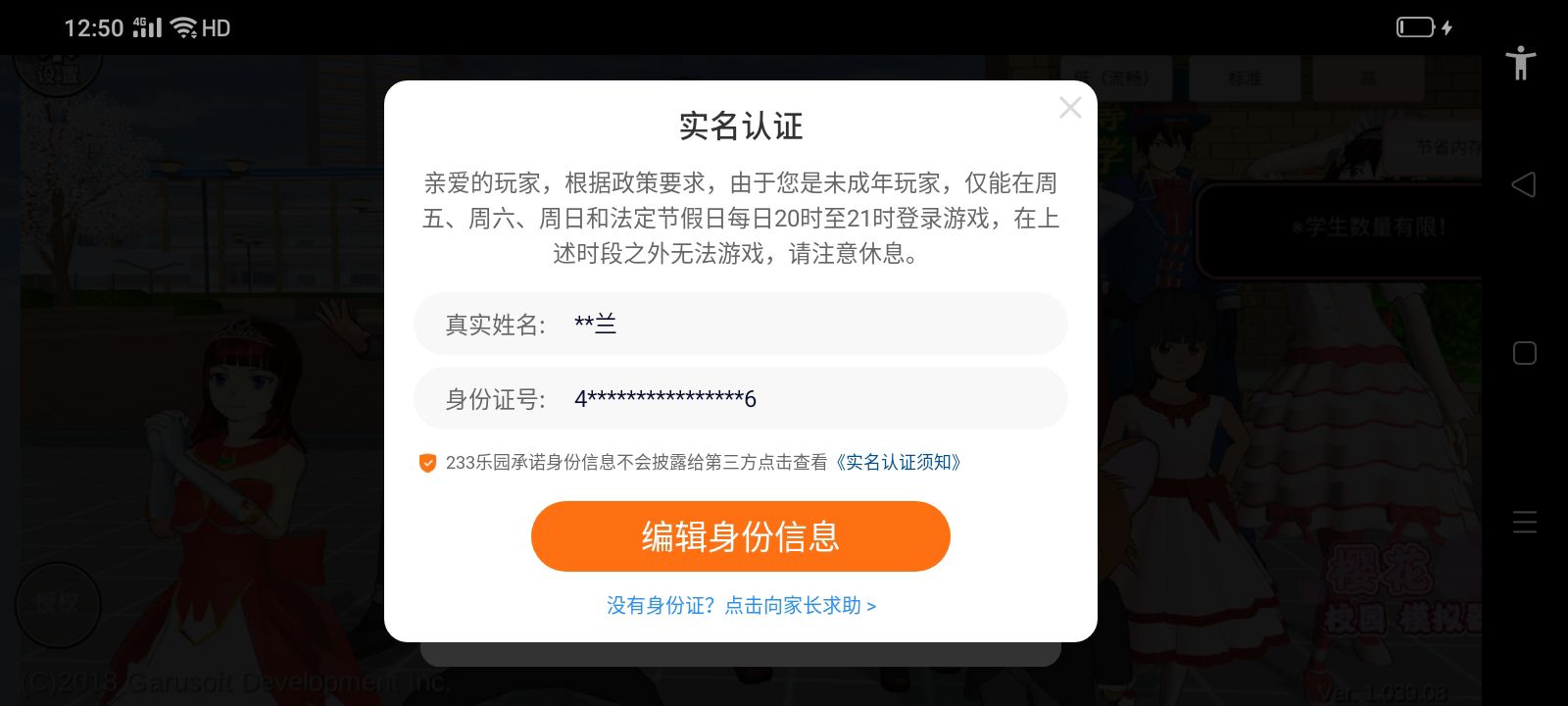Click 没有身份证？点击向家长求助 link

[x=741, y=606]
